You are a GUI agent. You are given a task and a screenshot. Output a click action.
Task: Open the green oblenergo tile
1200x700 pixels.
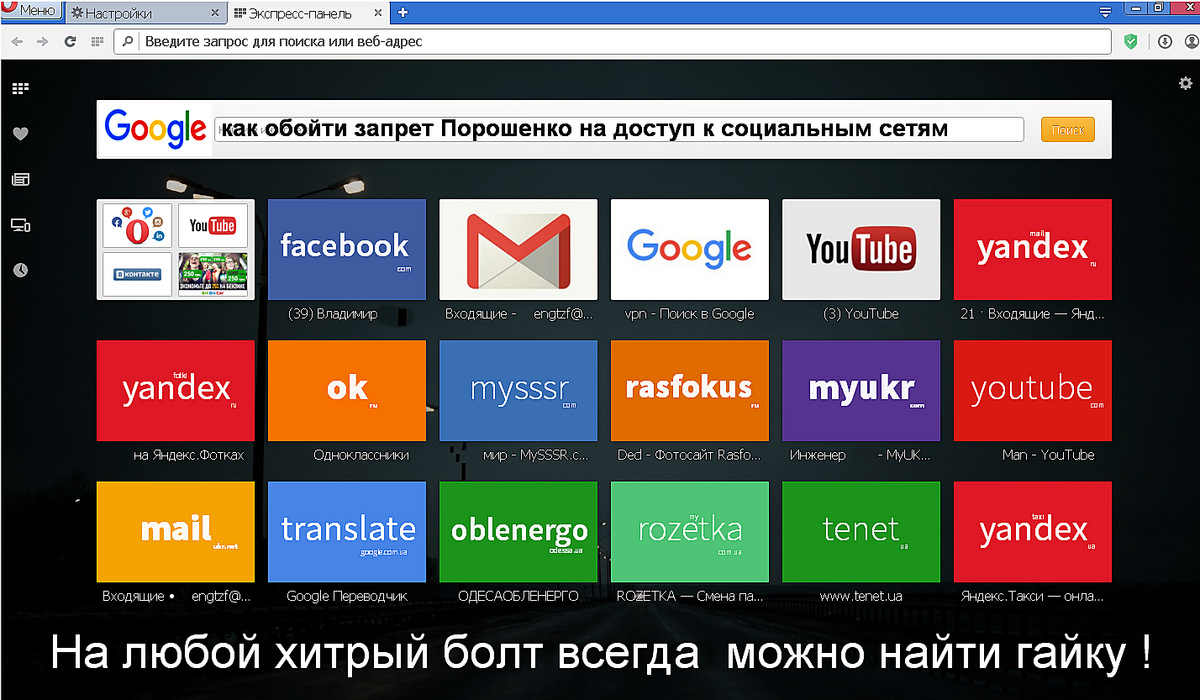pos(518,532)
